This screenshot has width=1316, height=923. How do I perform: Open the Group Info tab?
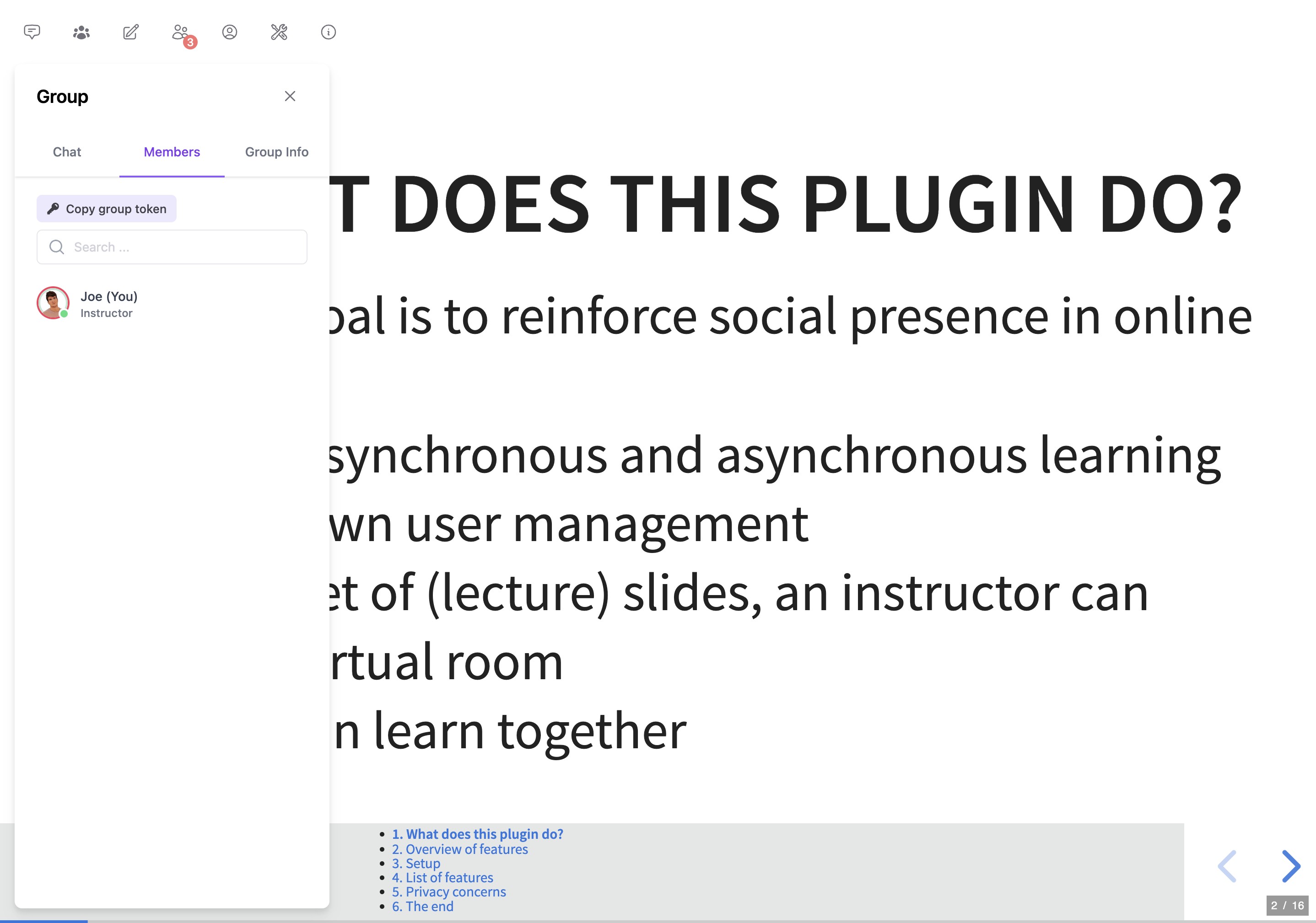(276, 152)
